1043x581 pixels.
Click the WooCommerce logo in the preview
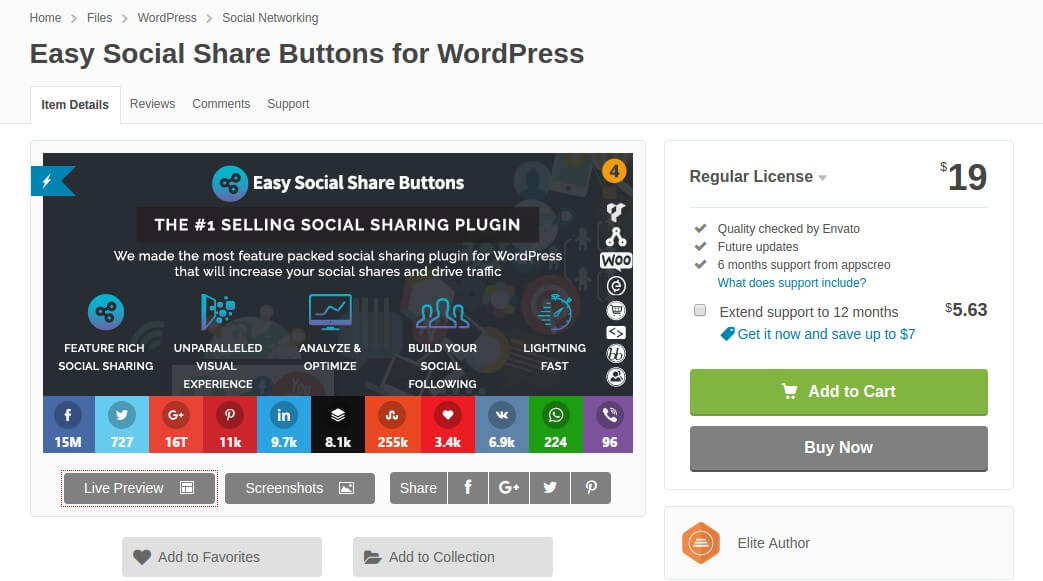pos(616,260)
